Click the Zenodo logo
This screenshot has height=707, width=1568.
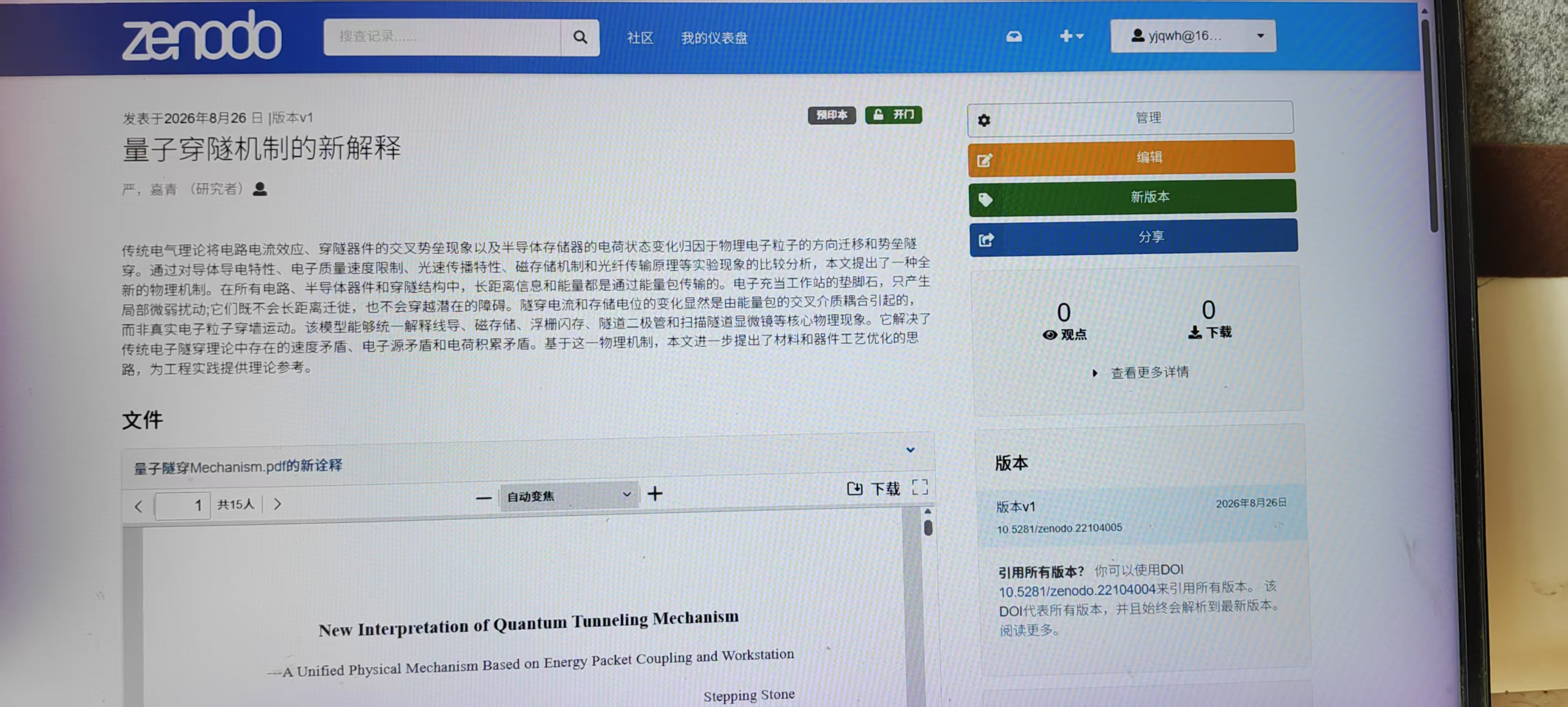pyautogui.click(x=201, y=38)
